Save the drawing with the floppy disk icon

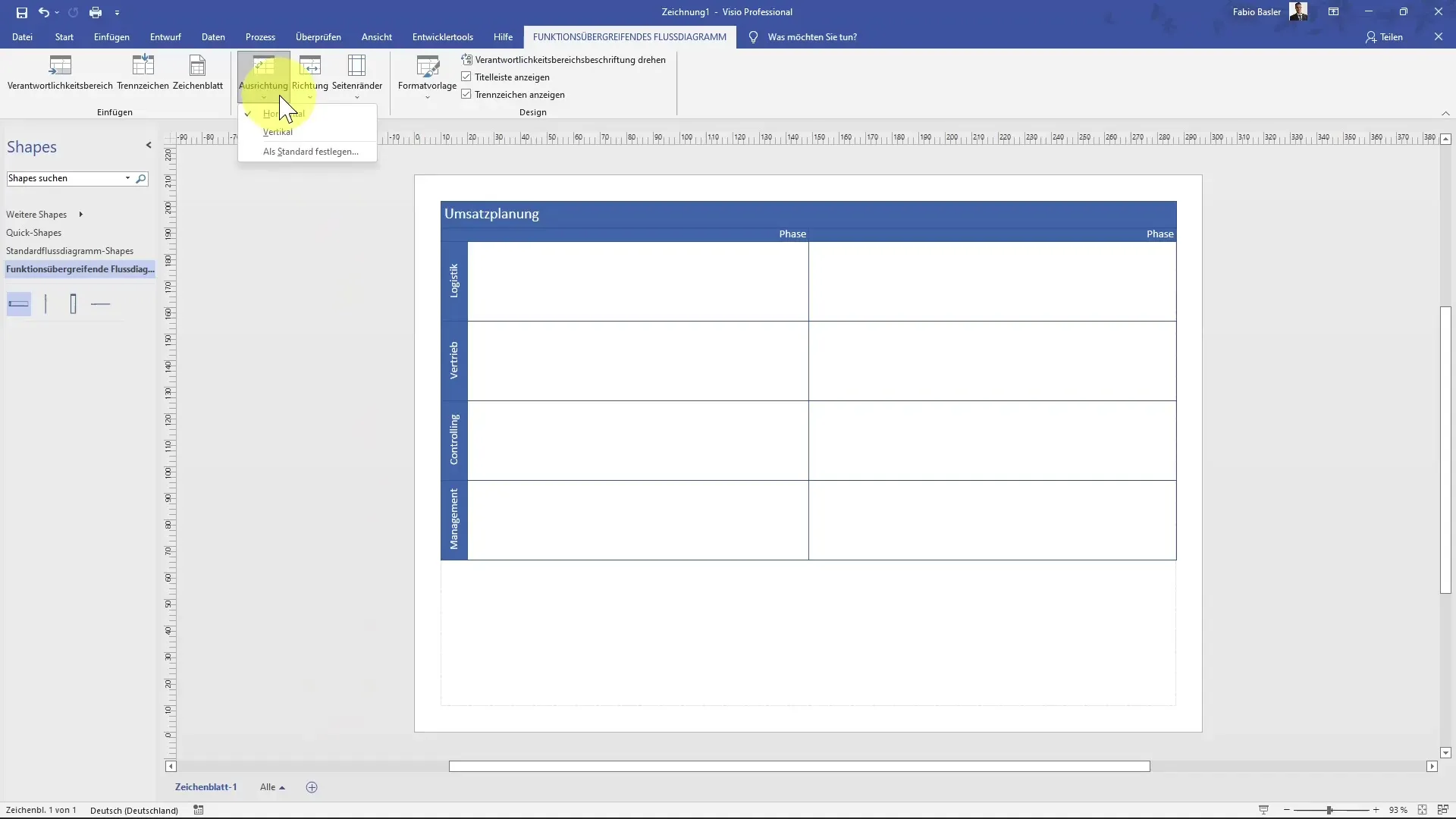click(x=21, y=12)
